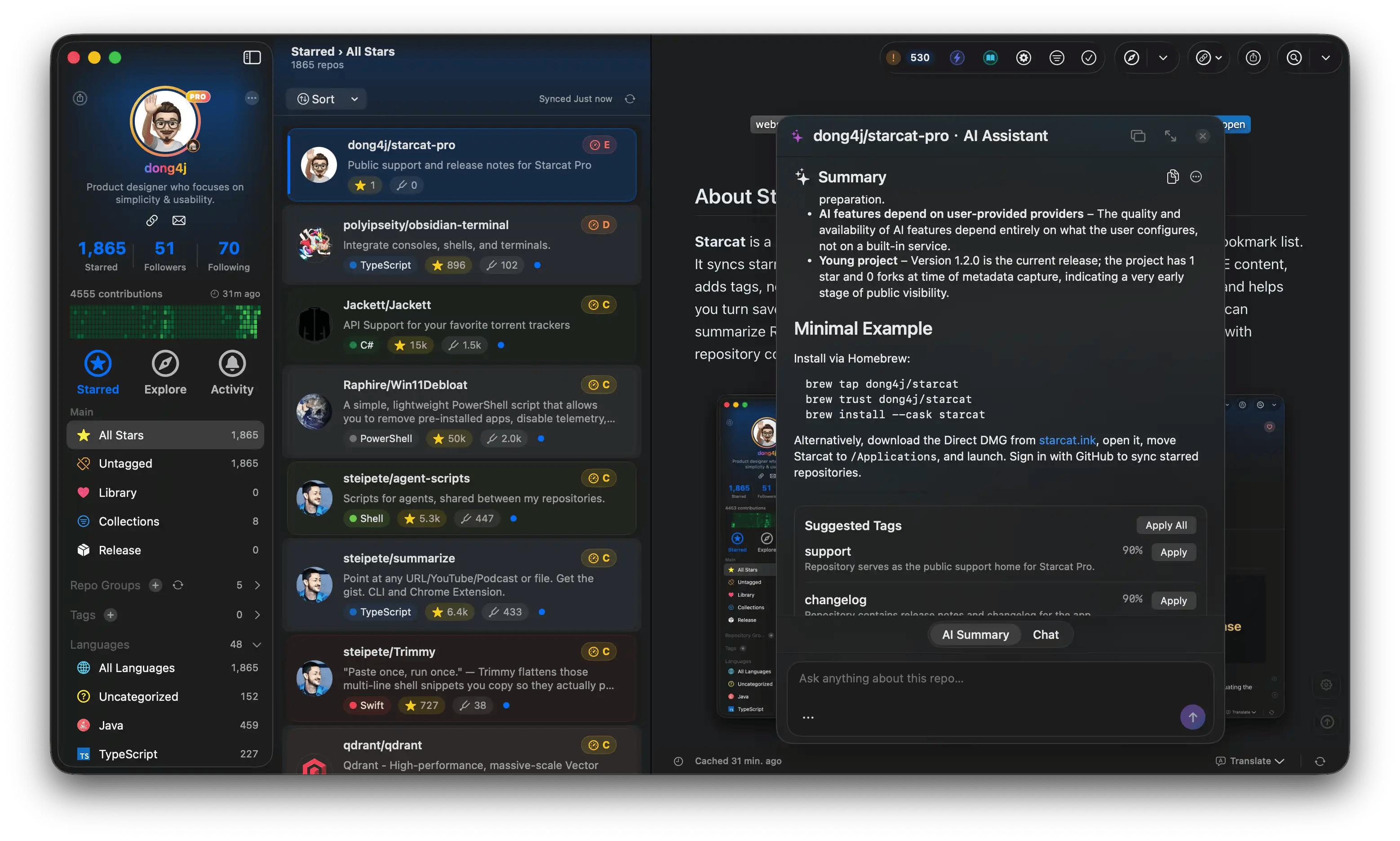The image size is (1400, 841).
Task: Select the AI Summary tab
Action: tap(975, 635)
